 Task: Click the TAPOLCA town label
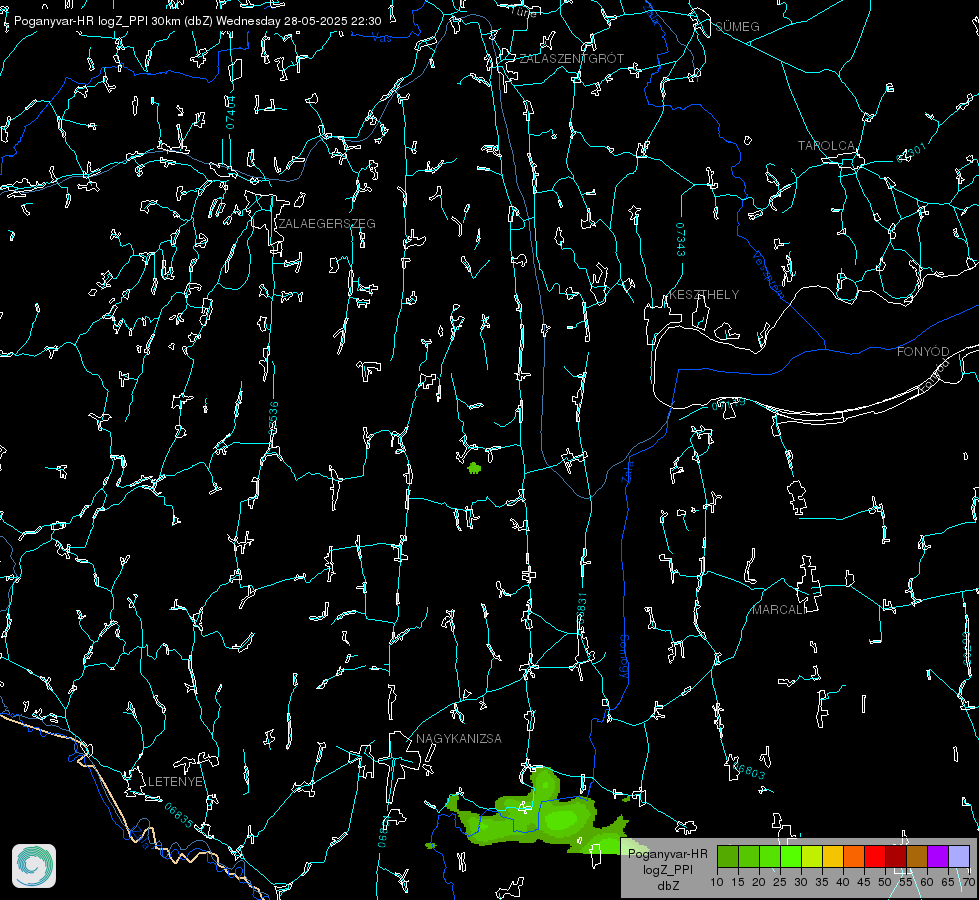click(x=827, y=146)
